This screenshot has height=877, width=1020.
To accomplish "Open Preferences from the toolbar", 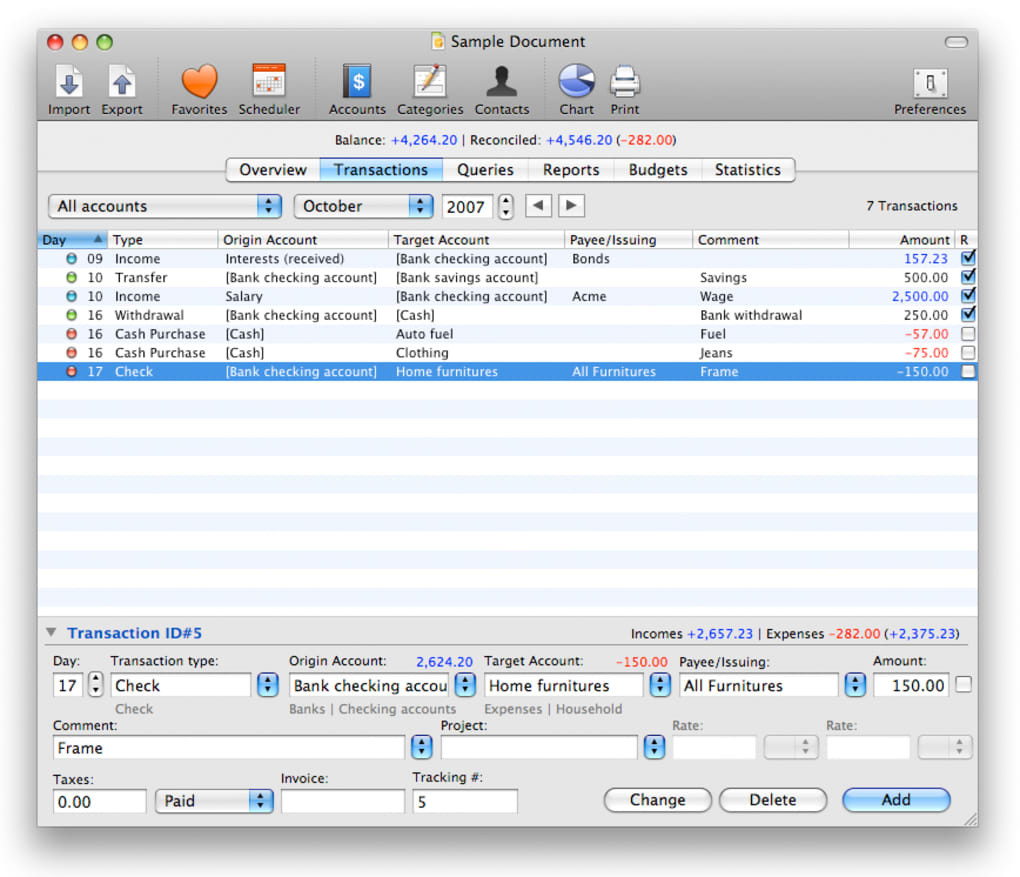I will coord(930,82).
